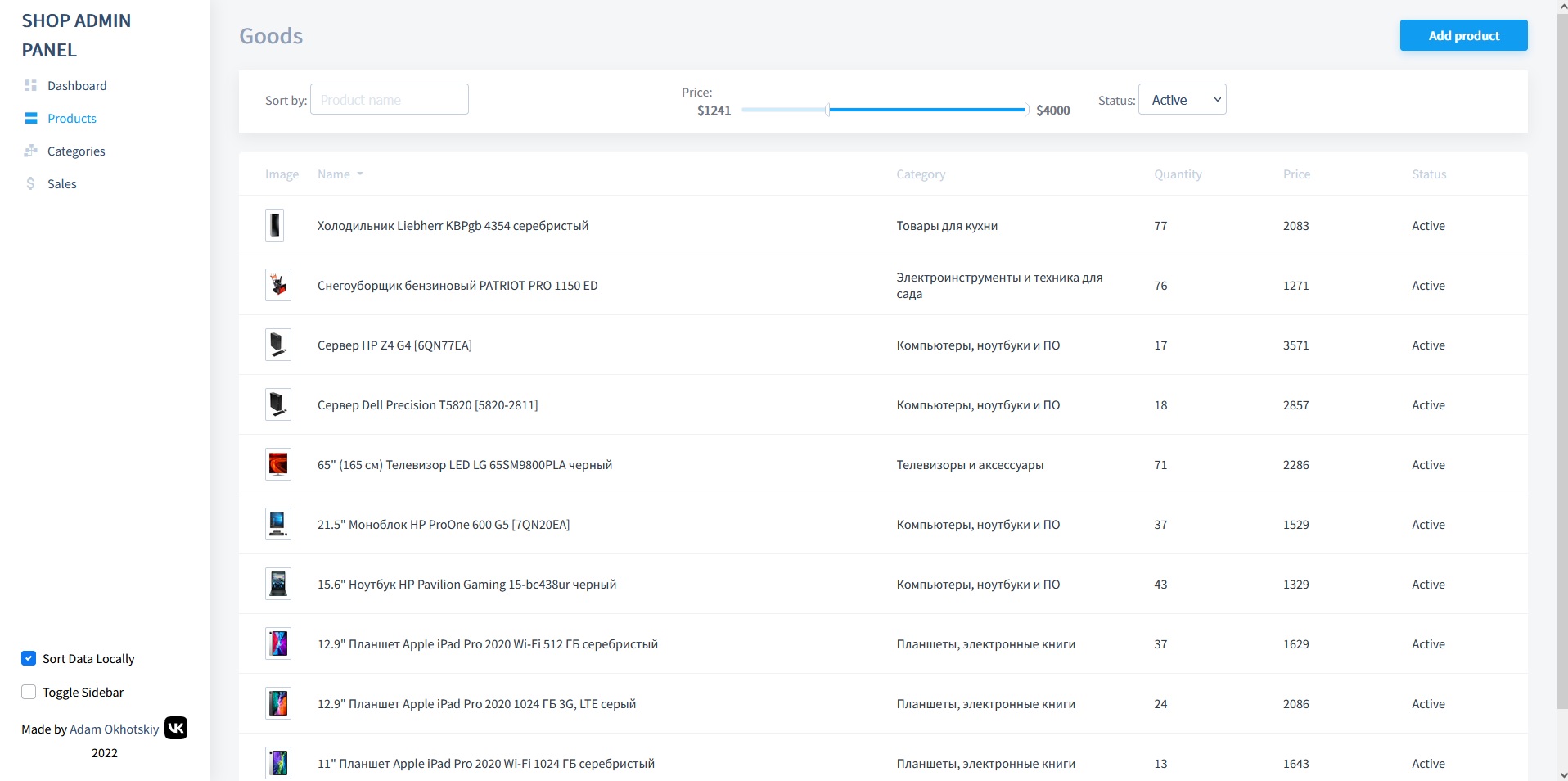The image size is (1568, 781).
Task: Click the Image column header
Action: (x=282, y=174)
